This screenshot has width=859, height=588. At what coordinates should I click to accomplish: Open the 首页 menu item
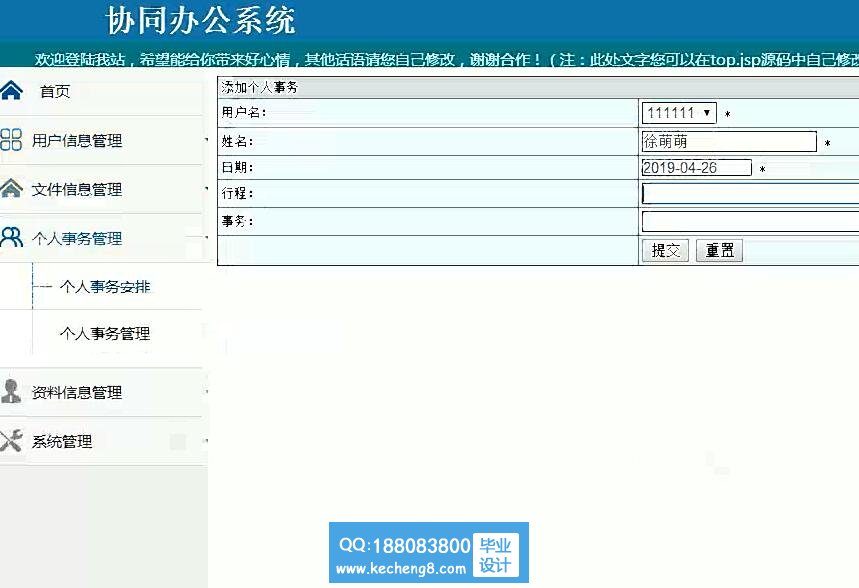tap(55, 92)
